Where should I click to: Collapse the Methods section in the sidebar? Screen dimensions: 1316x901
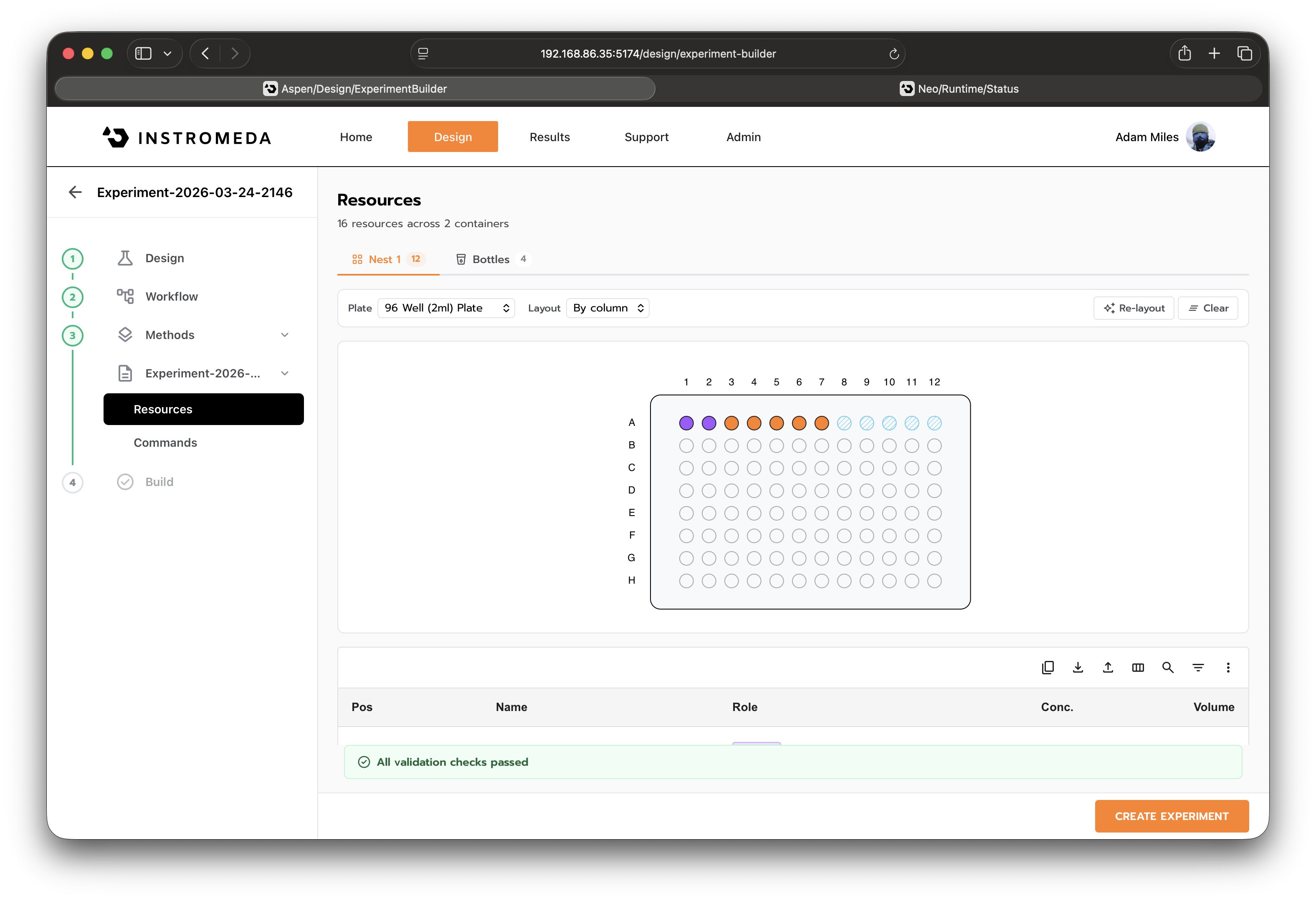click(285, 335)
